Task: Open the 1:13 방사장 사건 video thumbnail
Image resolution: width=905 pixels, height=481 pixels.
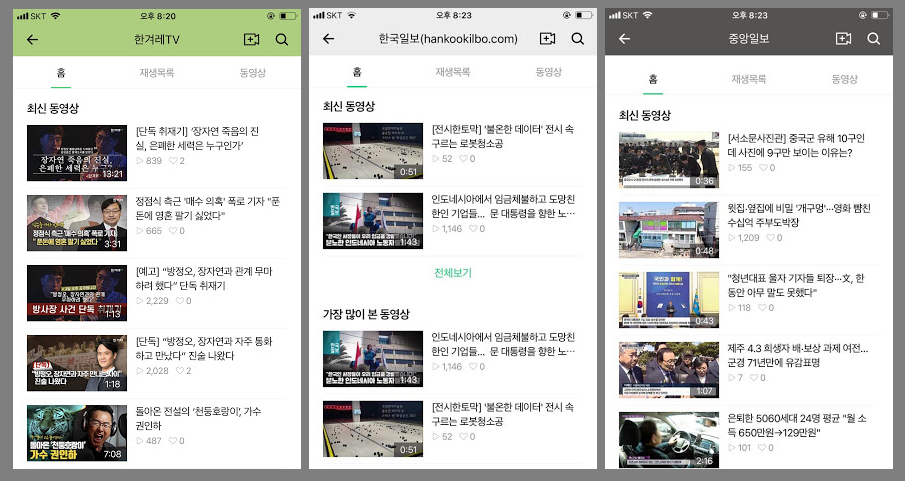Action: click(x=77, y=293)
